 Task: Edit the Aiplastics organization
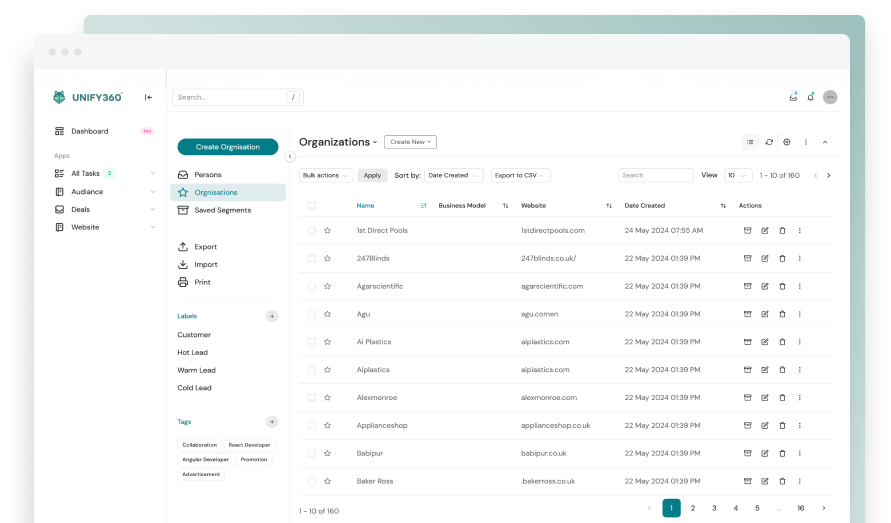(765, 370)
